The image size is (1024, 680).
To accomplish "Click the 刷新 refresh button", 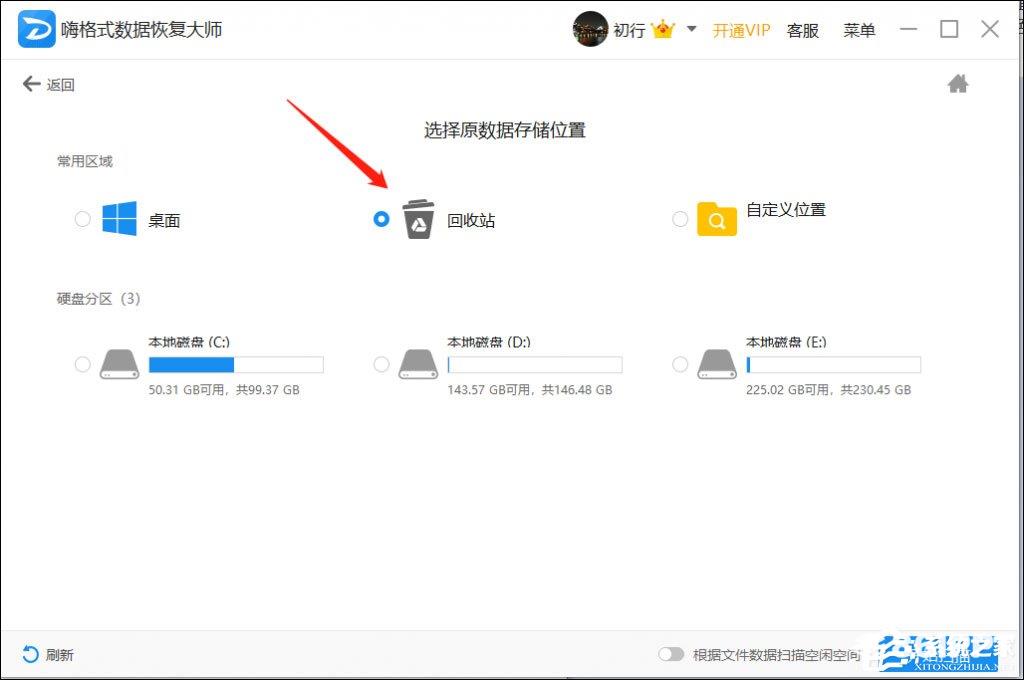I will [x=48, y=655].
